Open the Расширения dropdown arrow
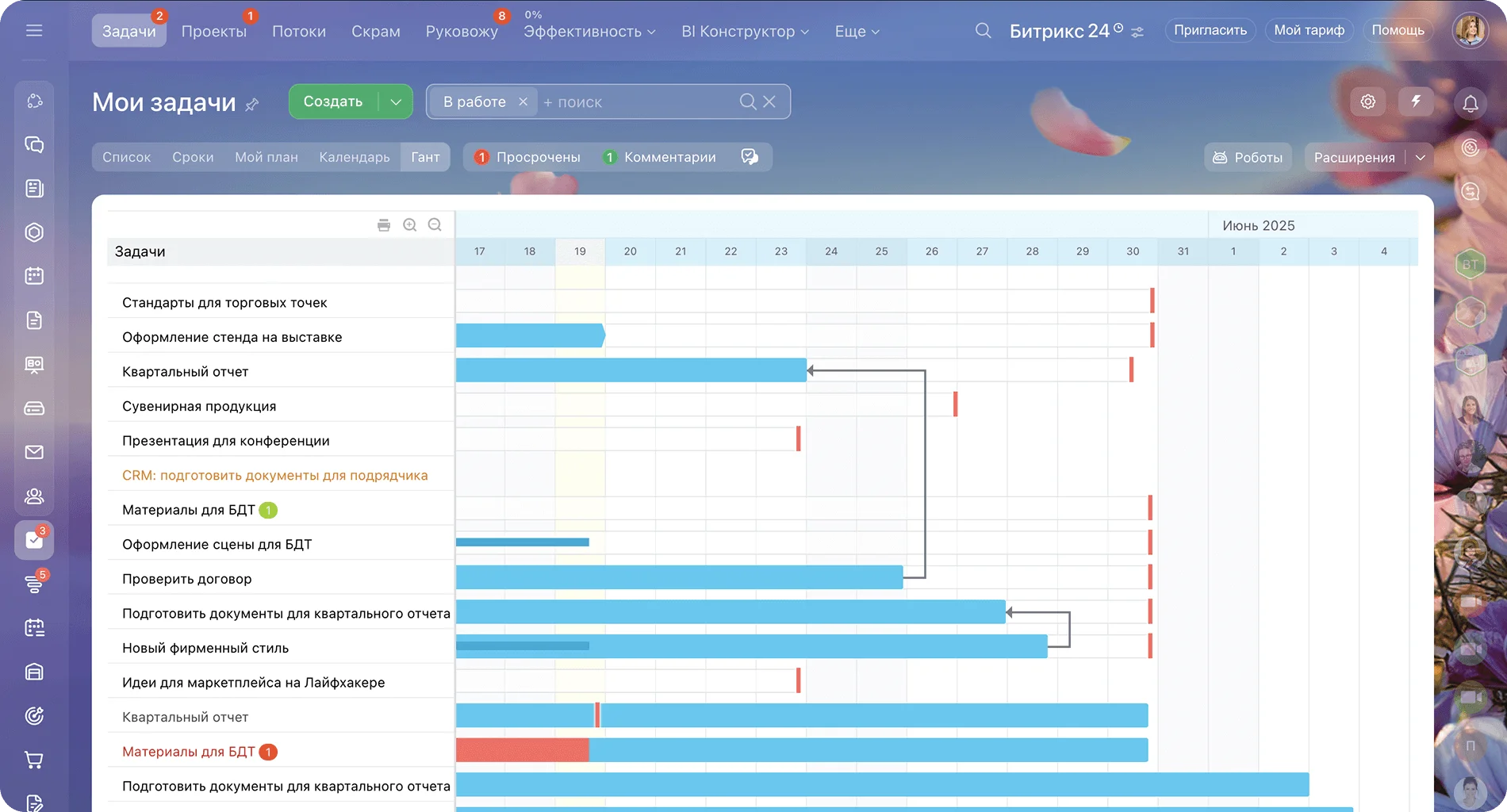This screenshot has width=1507, height=812. (x=1420, y=157)
